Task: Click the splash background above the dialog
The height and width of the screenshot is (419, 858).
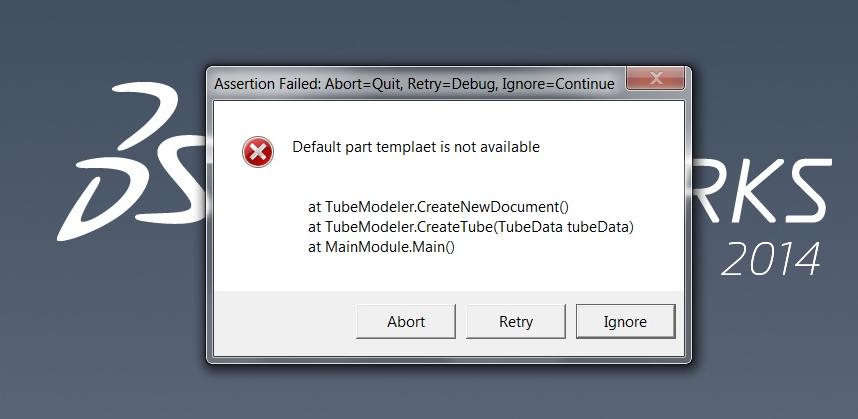Action: 440,30
